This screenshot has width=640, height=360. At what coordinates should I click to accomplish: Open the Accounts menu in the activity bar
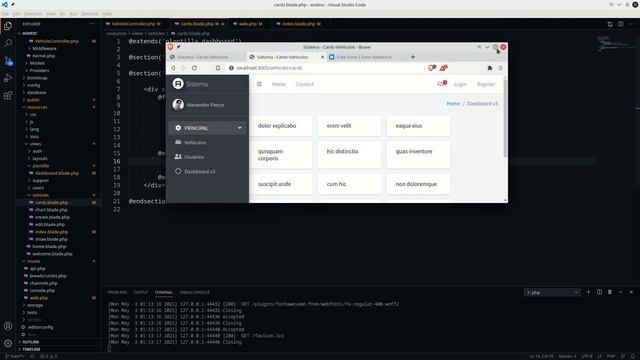click(x=8, y=326)
